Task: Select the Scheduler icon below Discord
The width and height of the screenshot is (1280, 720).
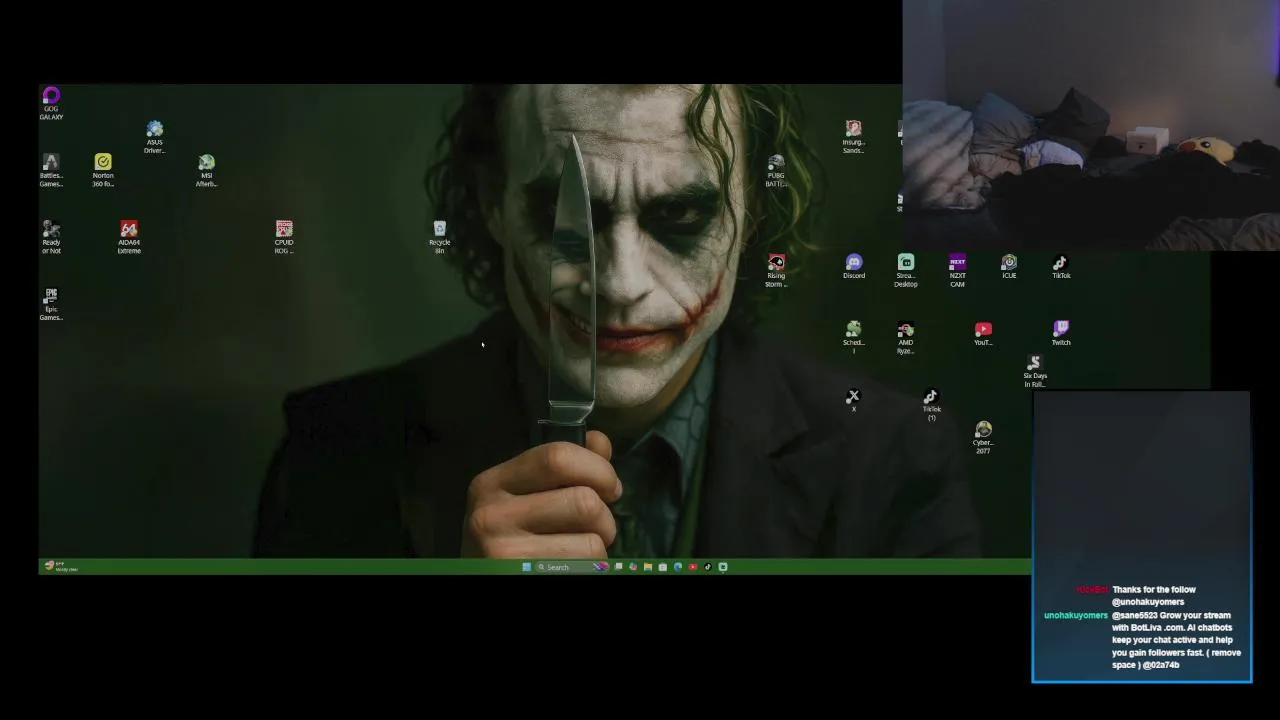Action: pyautogui.click(x=853, y=338)
